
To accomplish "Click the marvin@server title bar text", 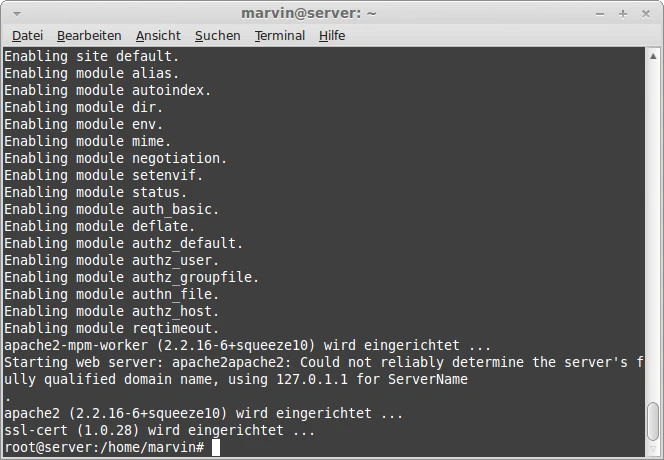I will tap(309, 14).
